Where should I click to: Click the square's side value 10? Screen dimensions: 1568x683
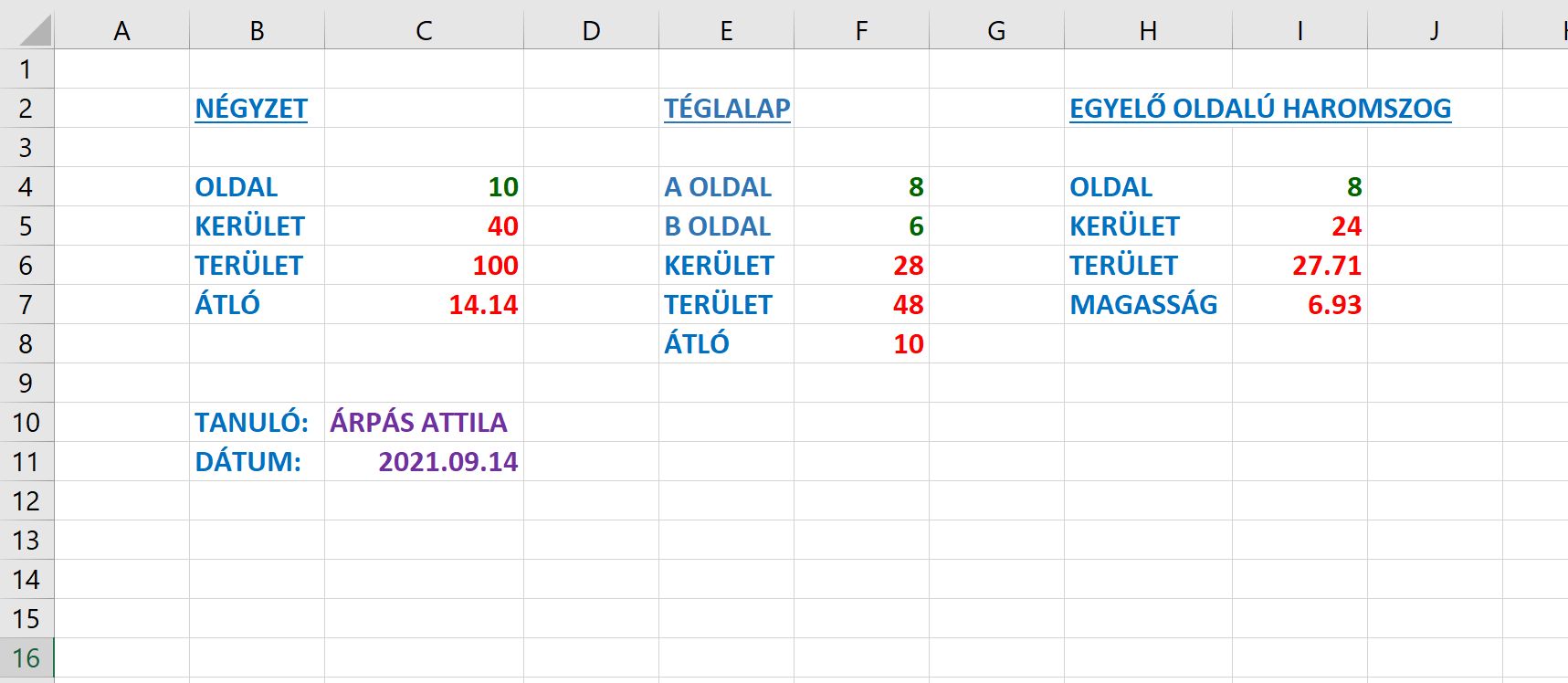(x=502, y=187)
